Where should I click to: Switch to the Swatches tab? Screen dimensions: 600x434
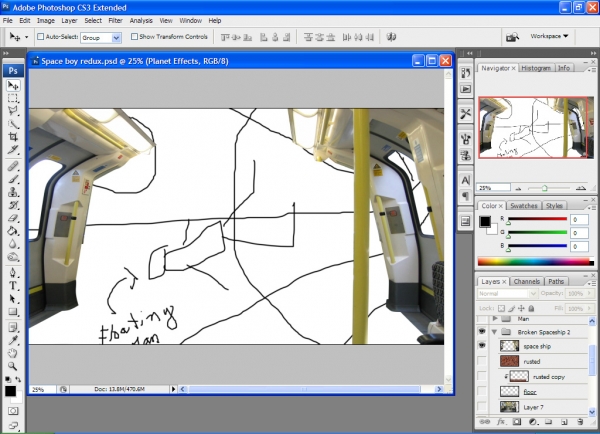tap(523, 206)
